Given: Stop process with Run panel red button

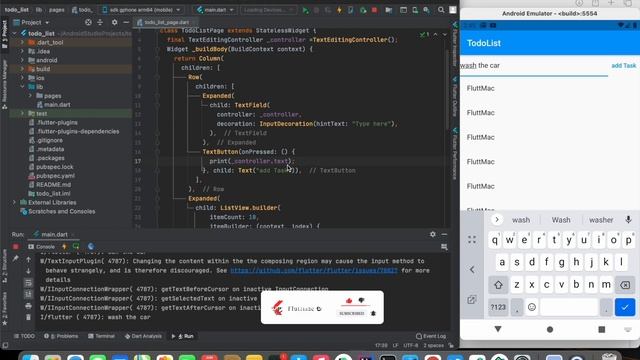Looking at the screenshot, I should click(16, 247).
